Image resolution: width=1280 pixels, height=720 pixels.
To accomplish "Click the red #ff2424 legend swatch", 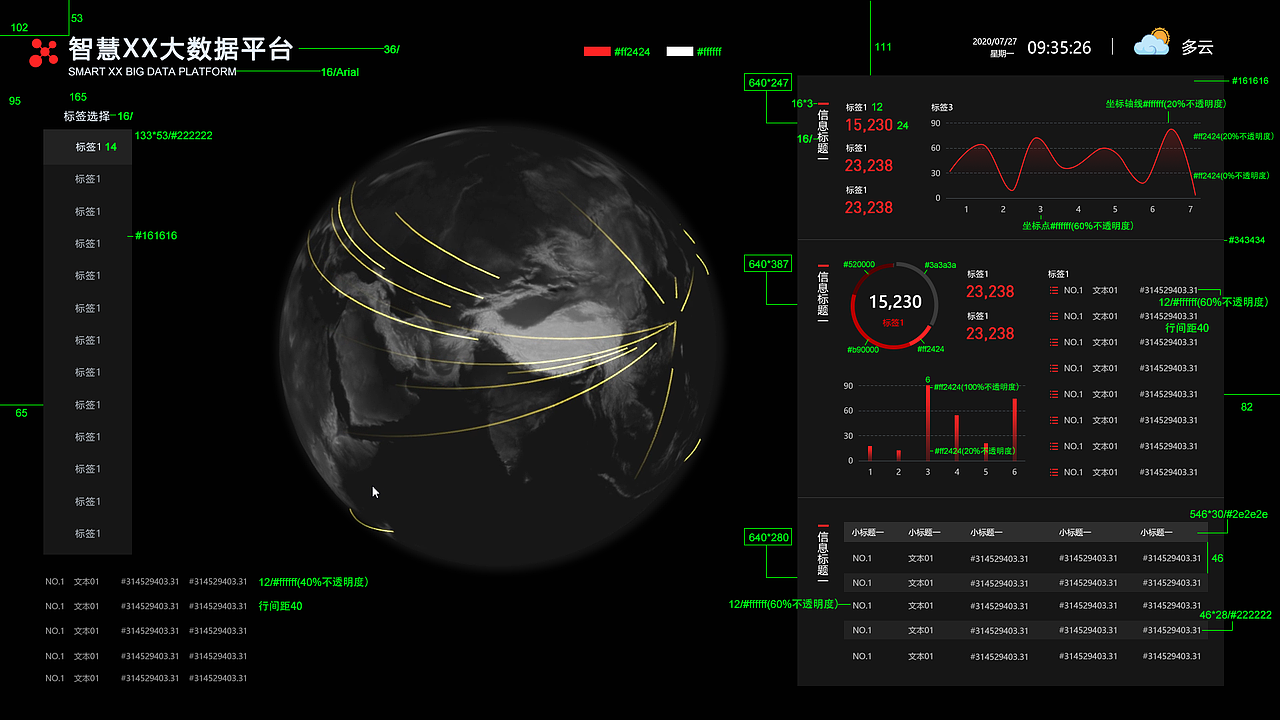I will click(x=597, y=51).
